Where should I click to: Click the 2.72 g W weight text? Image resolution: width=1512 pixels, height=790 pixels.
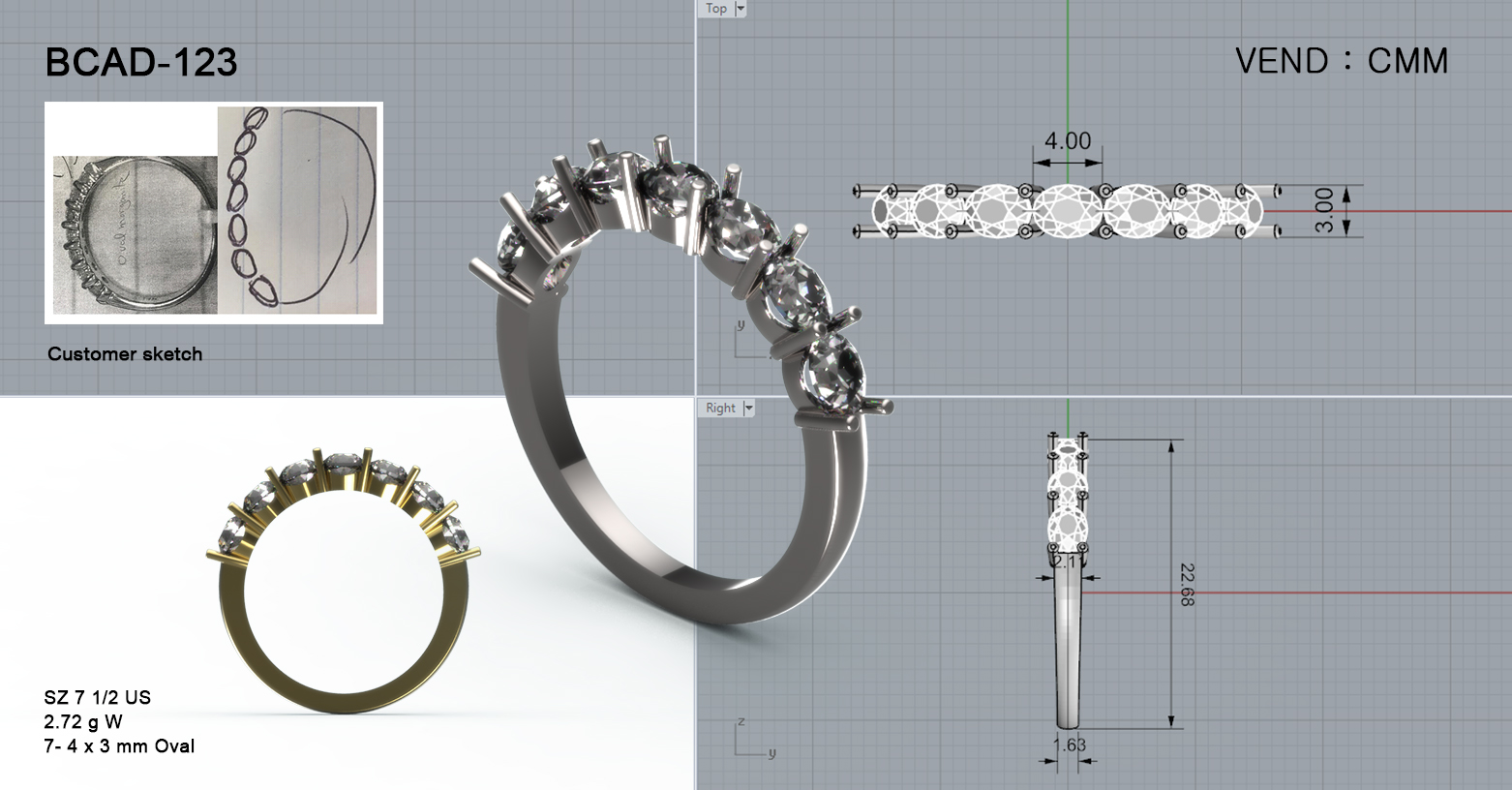point(83,721)
